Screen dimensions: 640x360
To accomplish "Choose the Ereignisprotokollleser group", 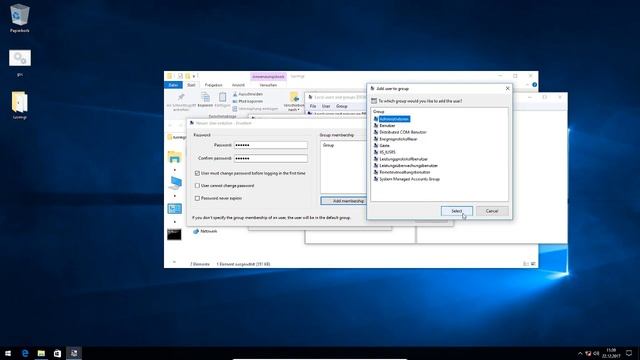I will (x=398, y=139).
